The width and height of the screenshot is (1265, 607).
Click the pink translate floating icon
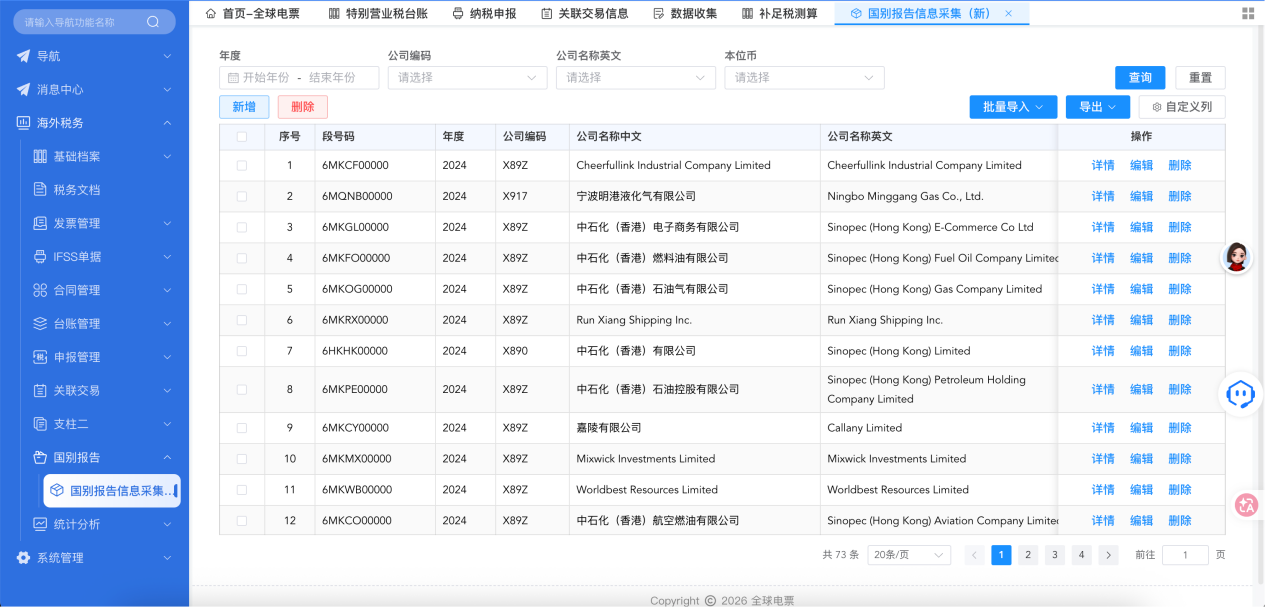(1246, 505)
